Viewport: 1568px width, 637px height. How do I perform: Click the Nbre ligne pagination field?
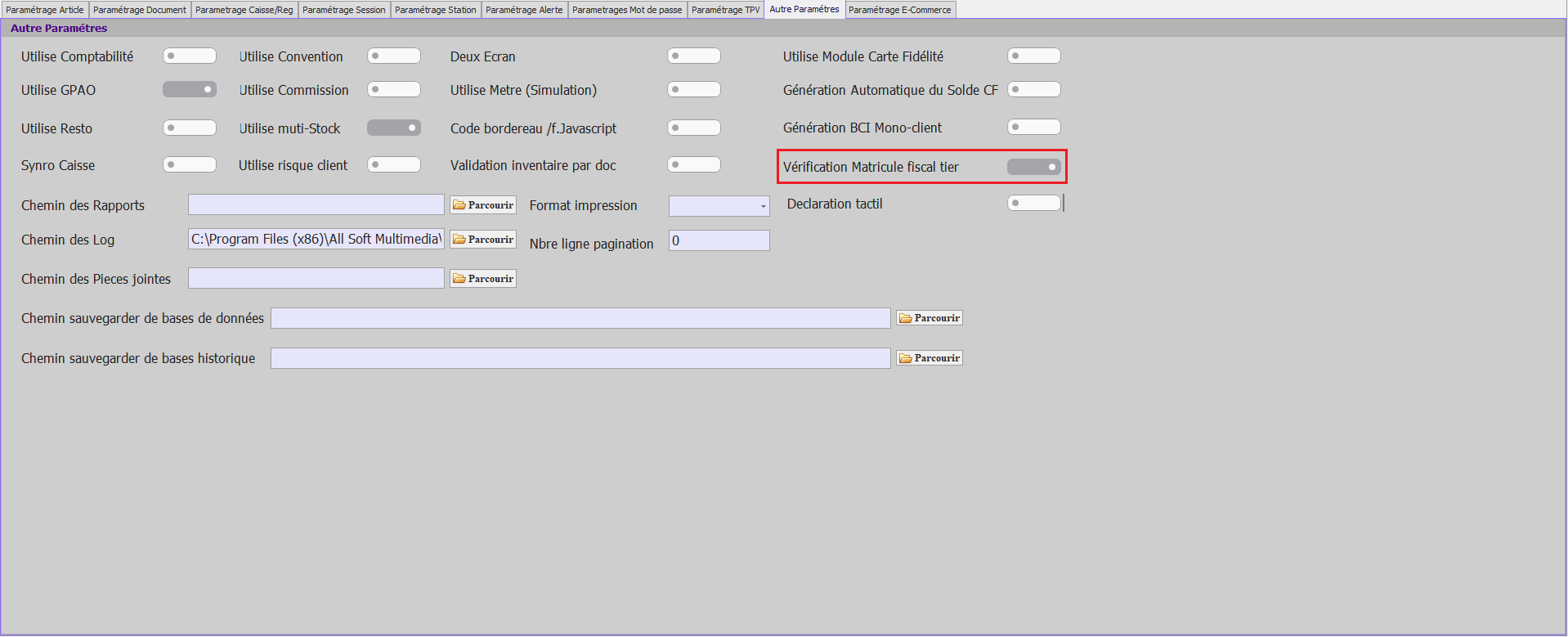pyautogui.click(x=719, y=240)
